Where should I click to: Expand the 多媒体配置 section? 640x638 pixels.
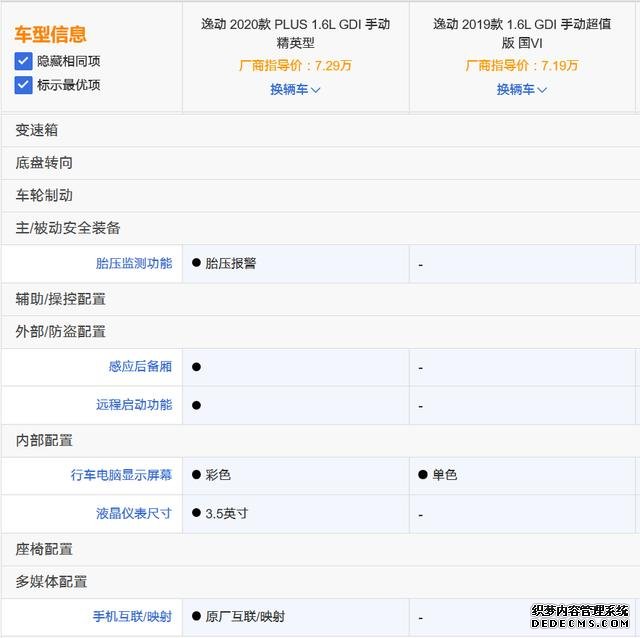tap(320, 582)
